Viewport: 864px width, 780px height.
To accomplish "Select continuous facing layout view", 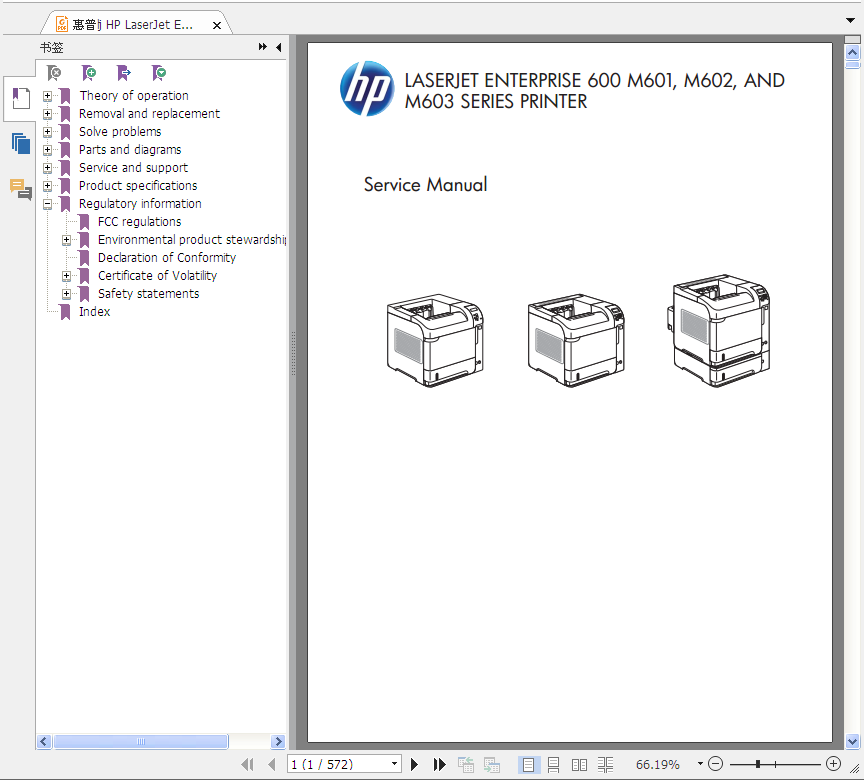I will 605,765.
